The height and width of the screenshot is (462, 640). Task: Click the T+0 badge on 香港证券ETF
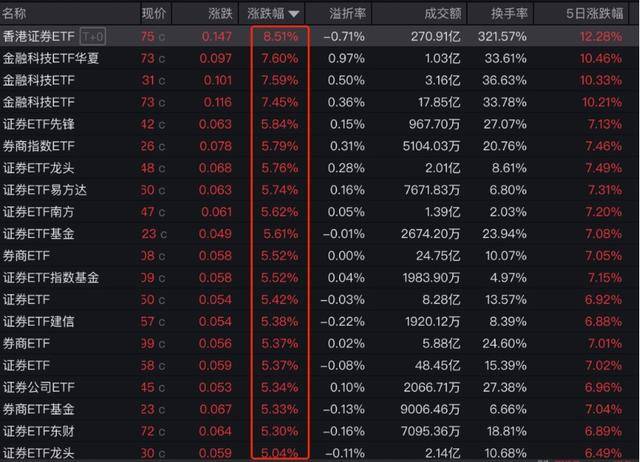click(x=93, y=37)
